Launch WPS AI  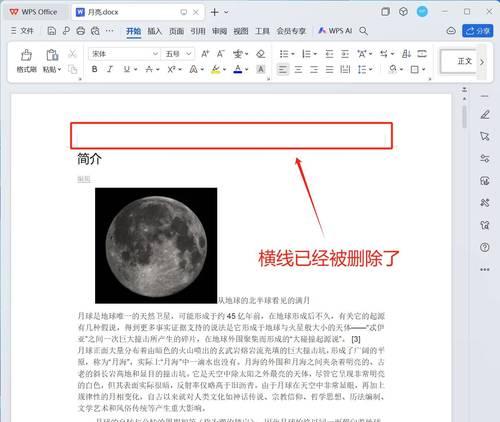coord(335,31)
